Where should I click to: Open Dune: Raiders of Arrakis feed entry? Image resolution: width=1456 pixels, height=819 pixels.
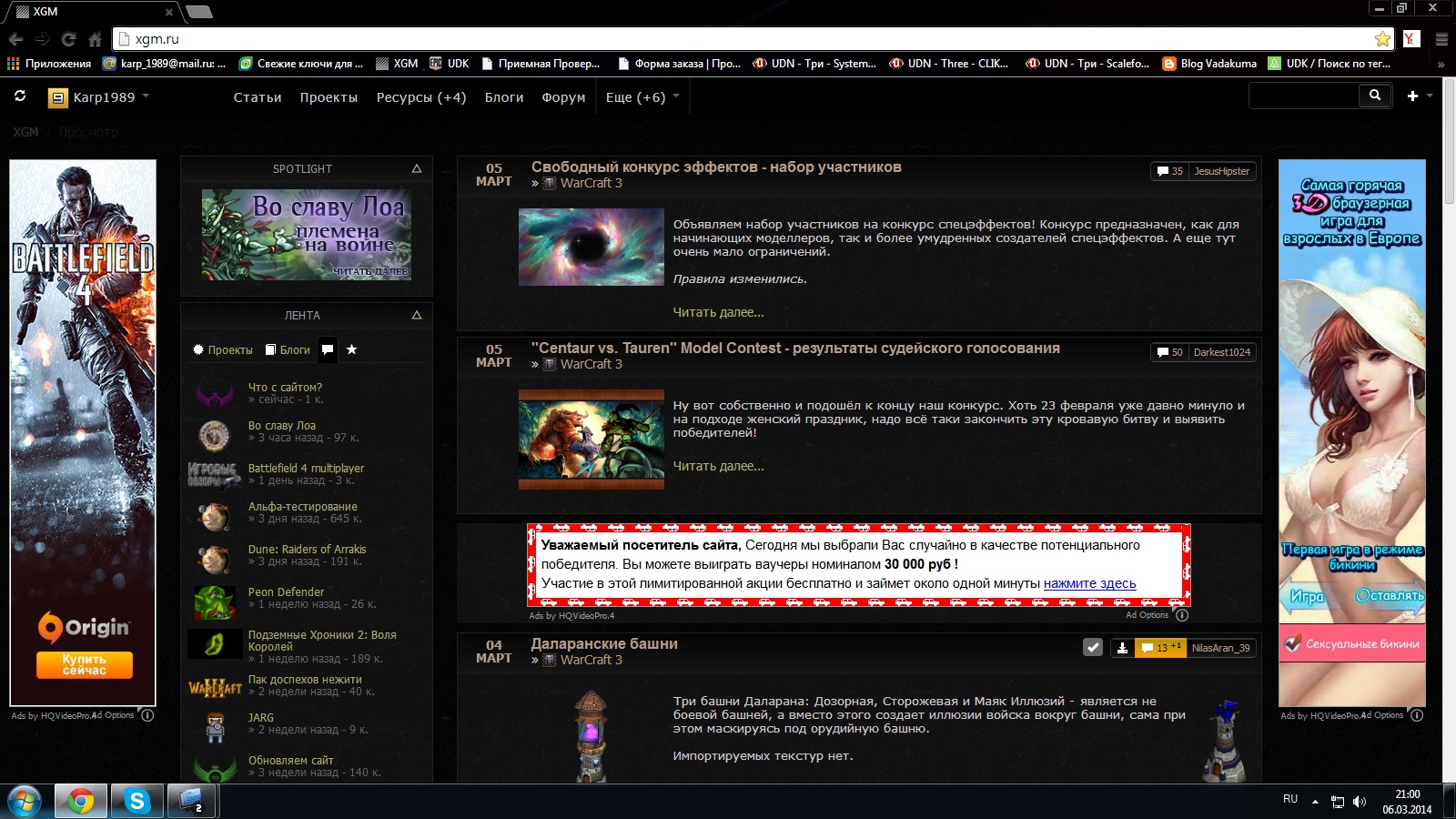pos(308,549)
